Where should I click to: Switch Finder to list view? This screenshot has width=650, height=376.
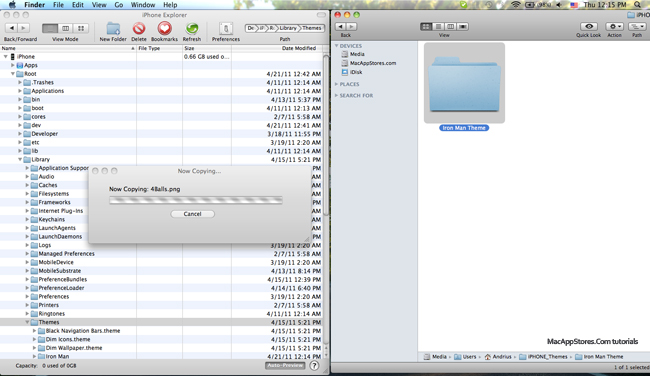[438, 27]
